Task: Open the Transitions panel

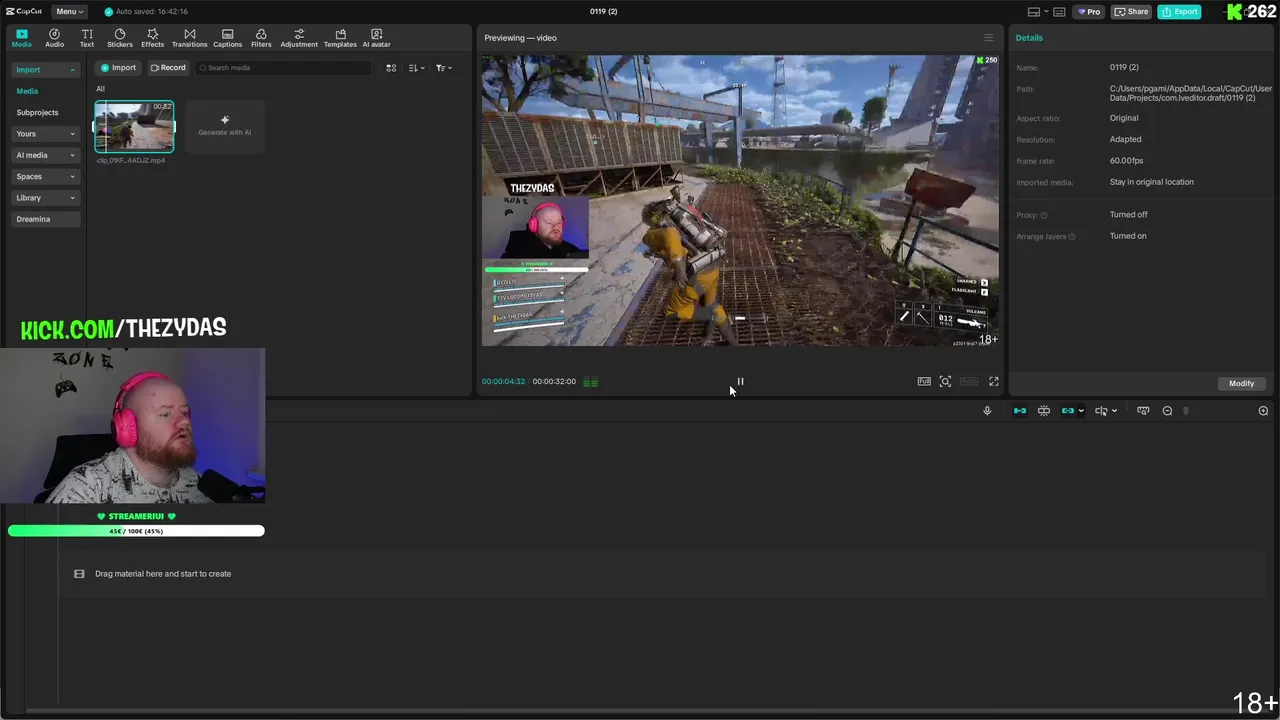Action: 189,38
